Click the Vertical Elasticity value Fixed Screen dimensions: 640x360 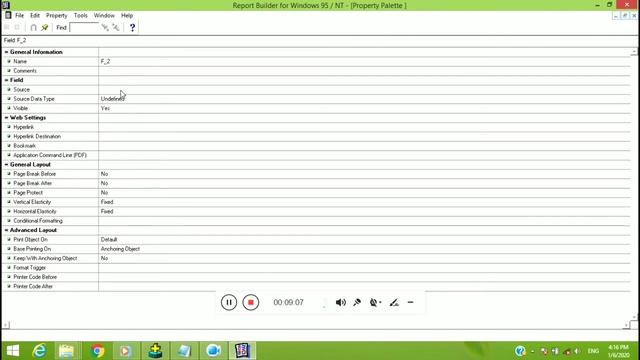tap(107, 202)
